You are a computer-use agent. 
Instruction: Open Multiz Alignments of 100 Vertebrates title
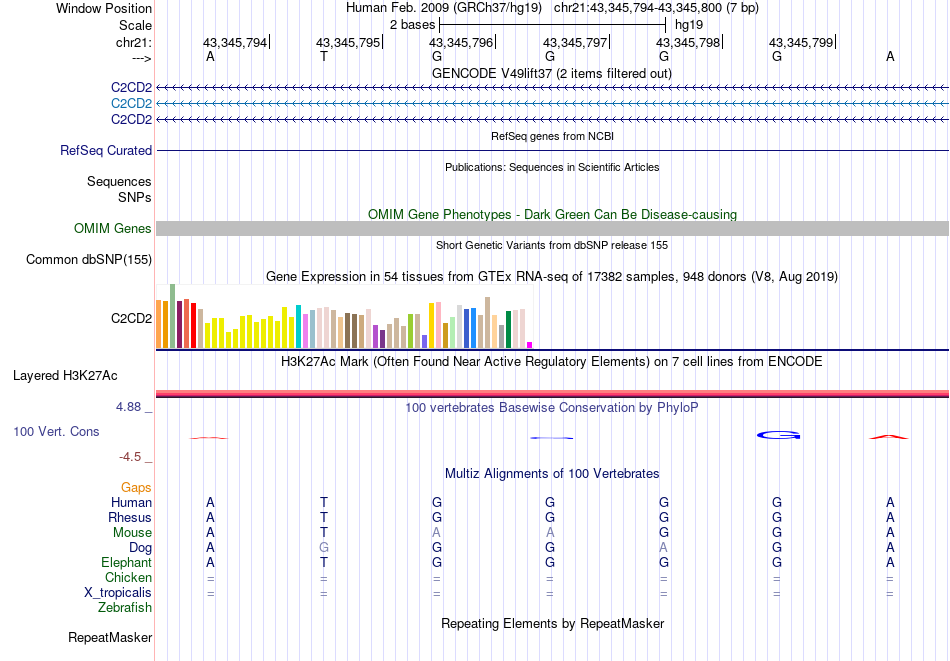(x=552, y=474)
